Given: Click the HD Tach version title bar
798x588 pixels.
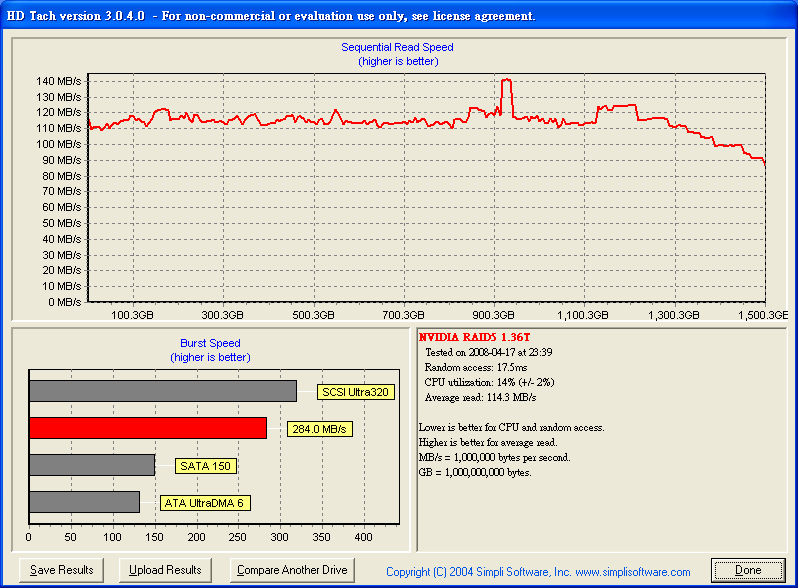Looking at the screenshot, I should (272, 15).
